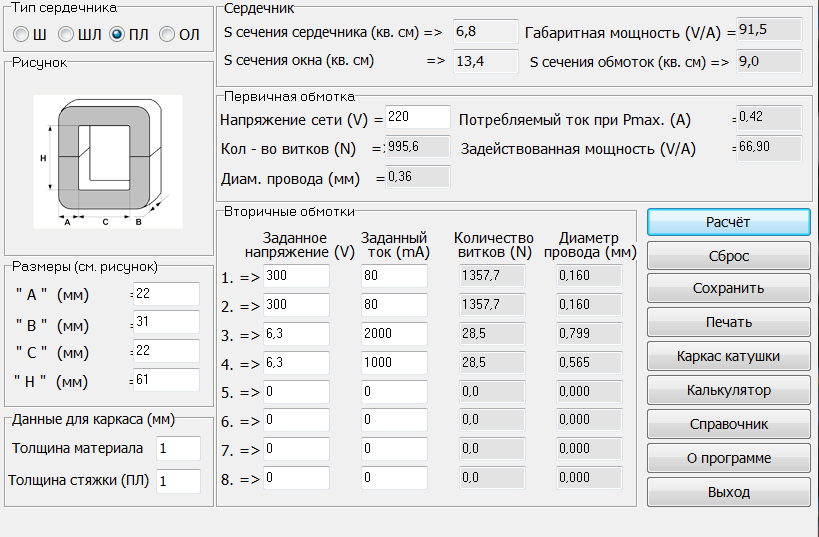This screenshot has width=819, height=537.
Task: Open the Каркас катушки window
Action: coord(729,356)
